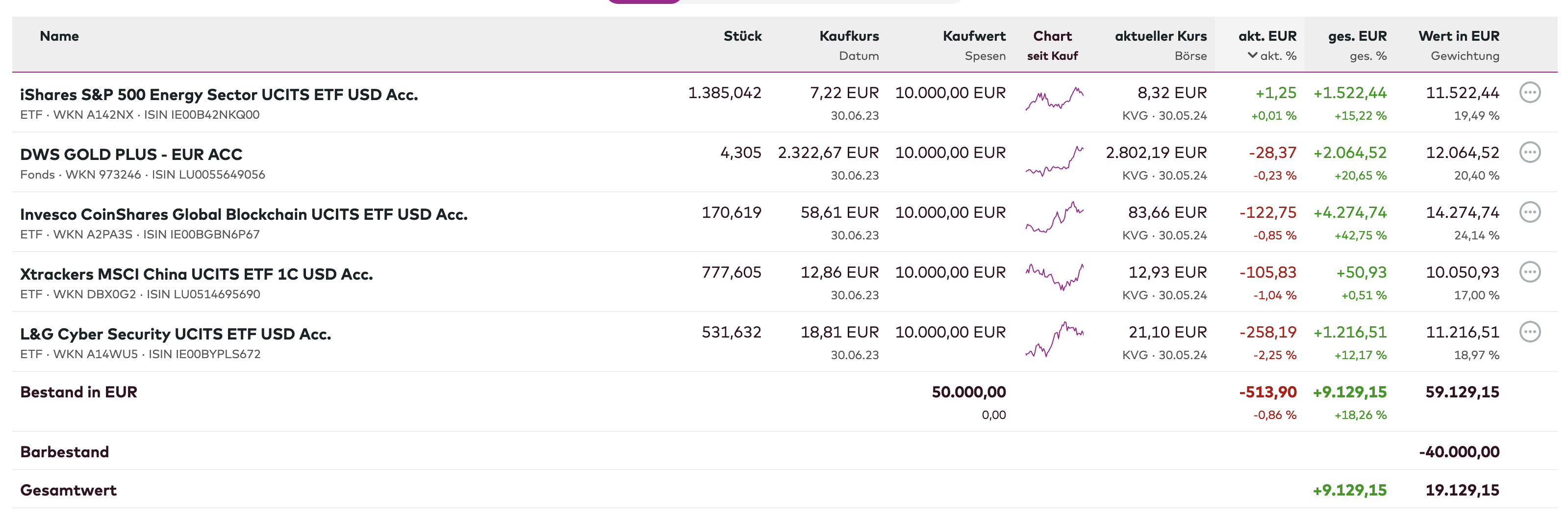Sort by Wert in EUR header

pos(1459,36)
